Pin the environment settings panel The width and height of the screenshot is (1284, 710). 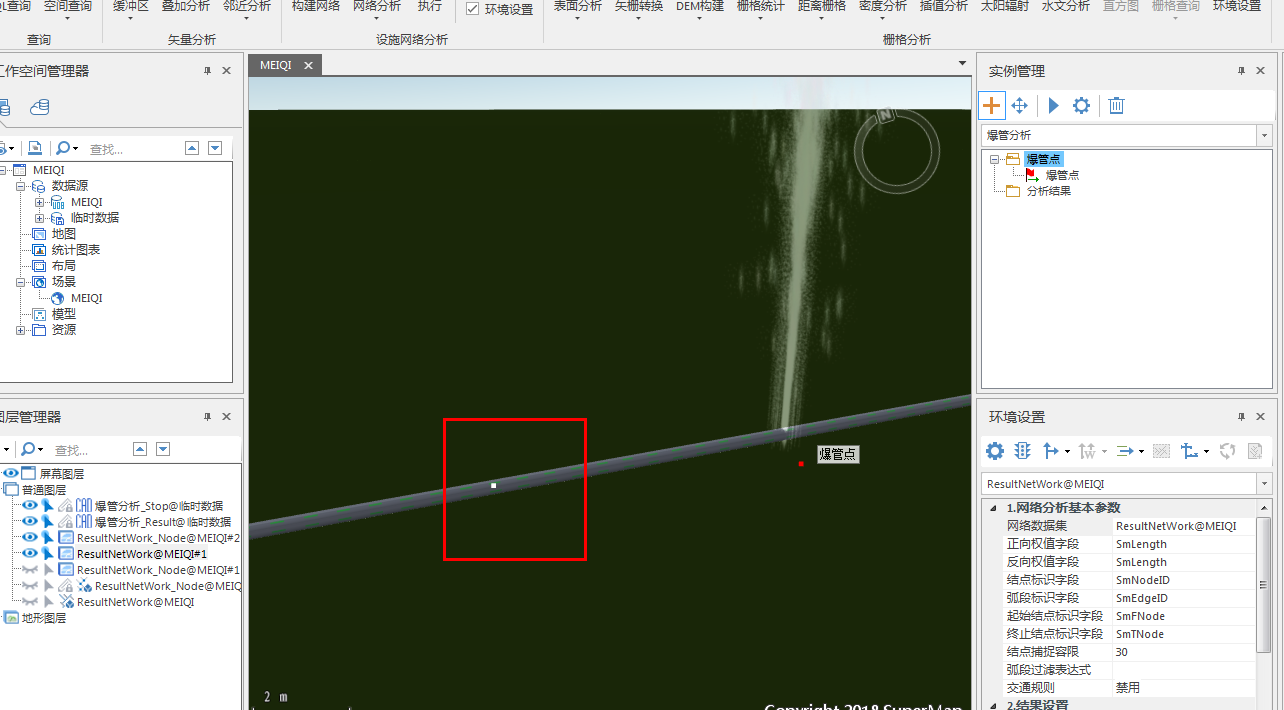coord(1241,417)
